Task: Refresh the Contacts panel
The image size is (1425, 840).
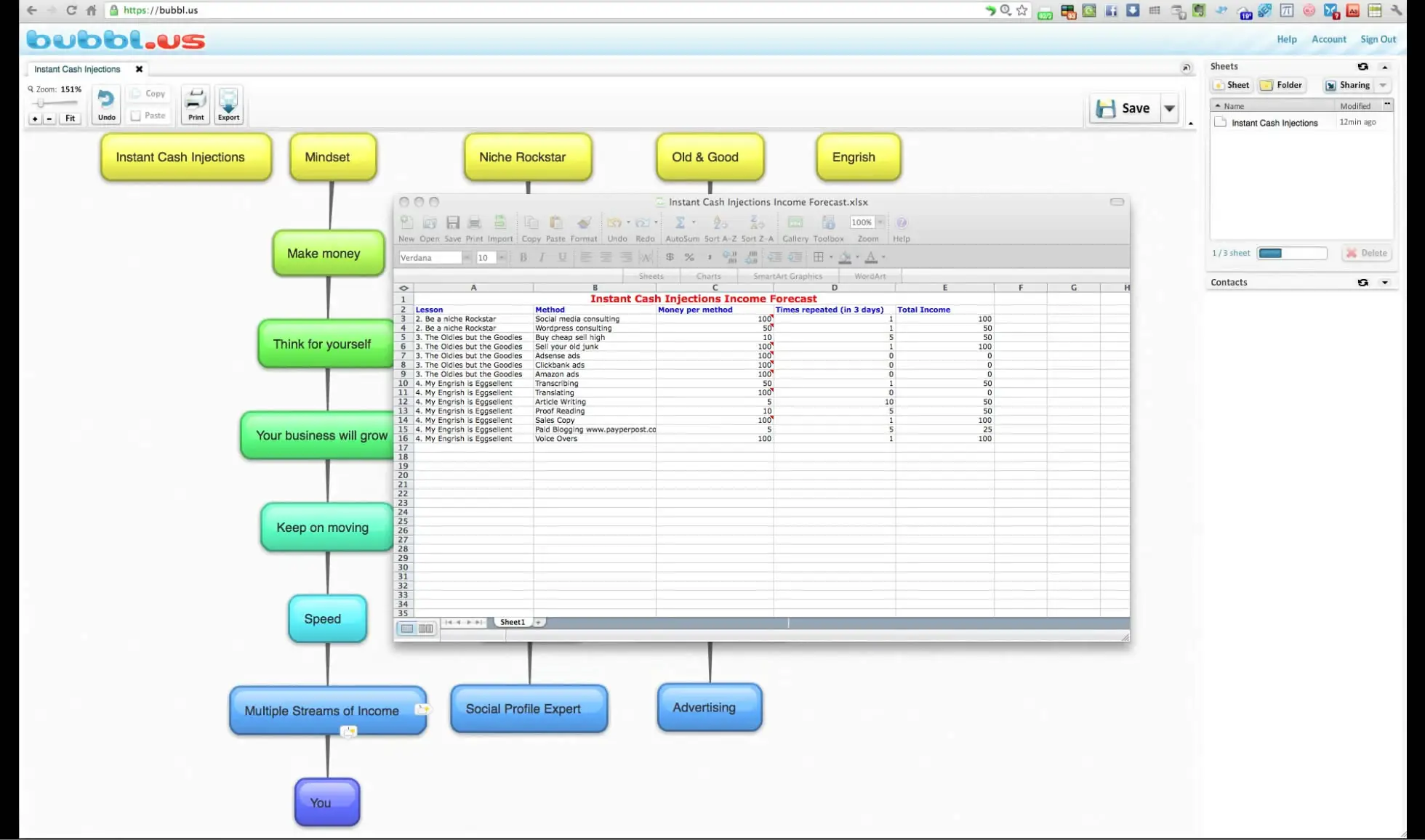Action: click(1362, 282)
